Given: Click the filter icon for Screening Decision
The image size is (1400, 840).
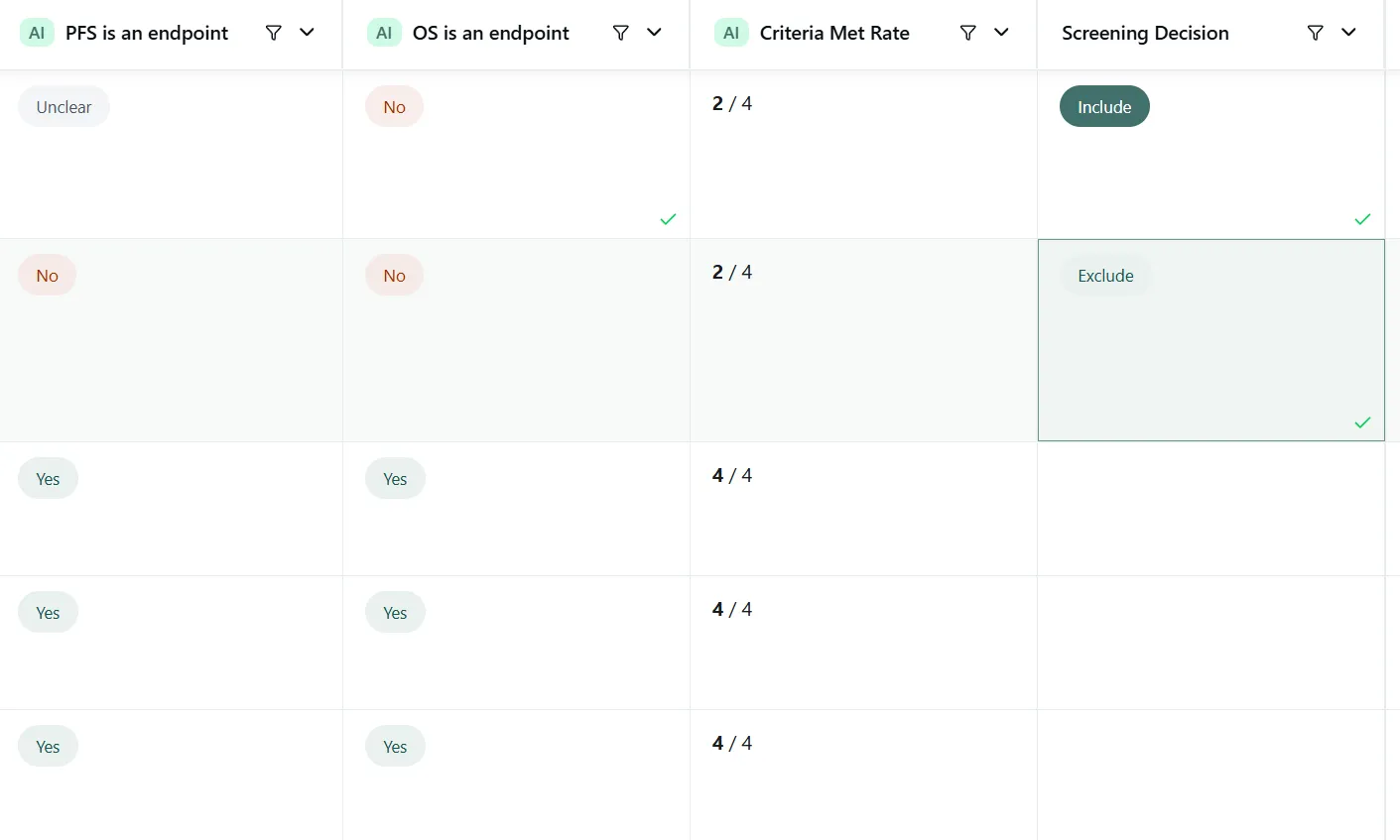Looking at the screenshot, I should tap(1316, 33).
